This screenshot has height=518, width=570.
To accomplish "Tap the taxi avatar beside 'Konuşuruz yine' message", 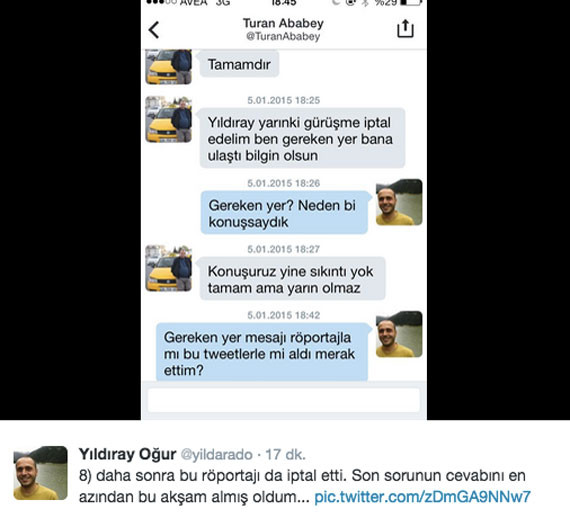I will click(x=169, y=268).
